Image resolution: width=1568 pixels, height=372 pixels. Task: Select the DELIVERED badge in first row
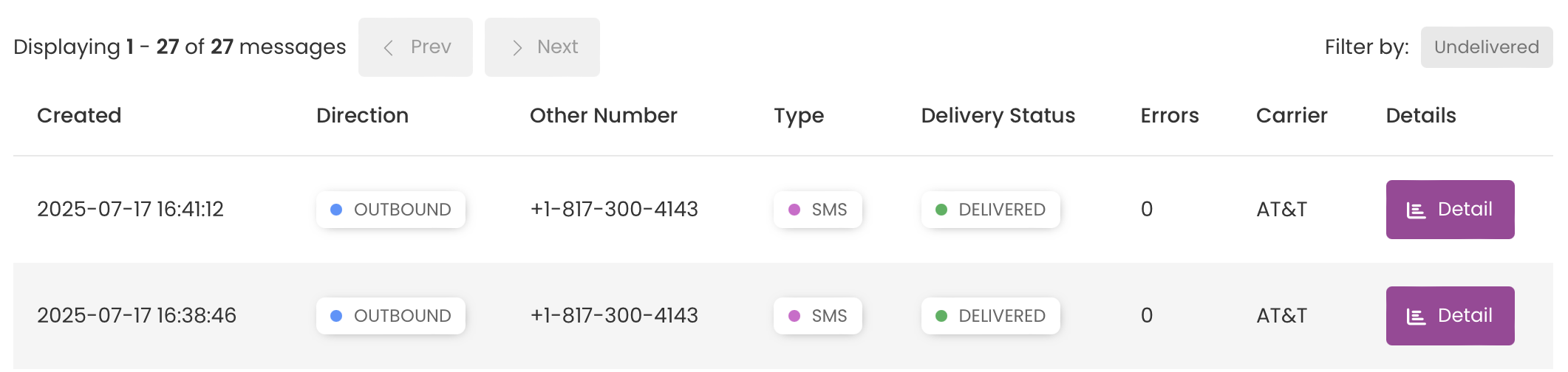point(990,210)
